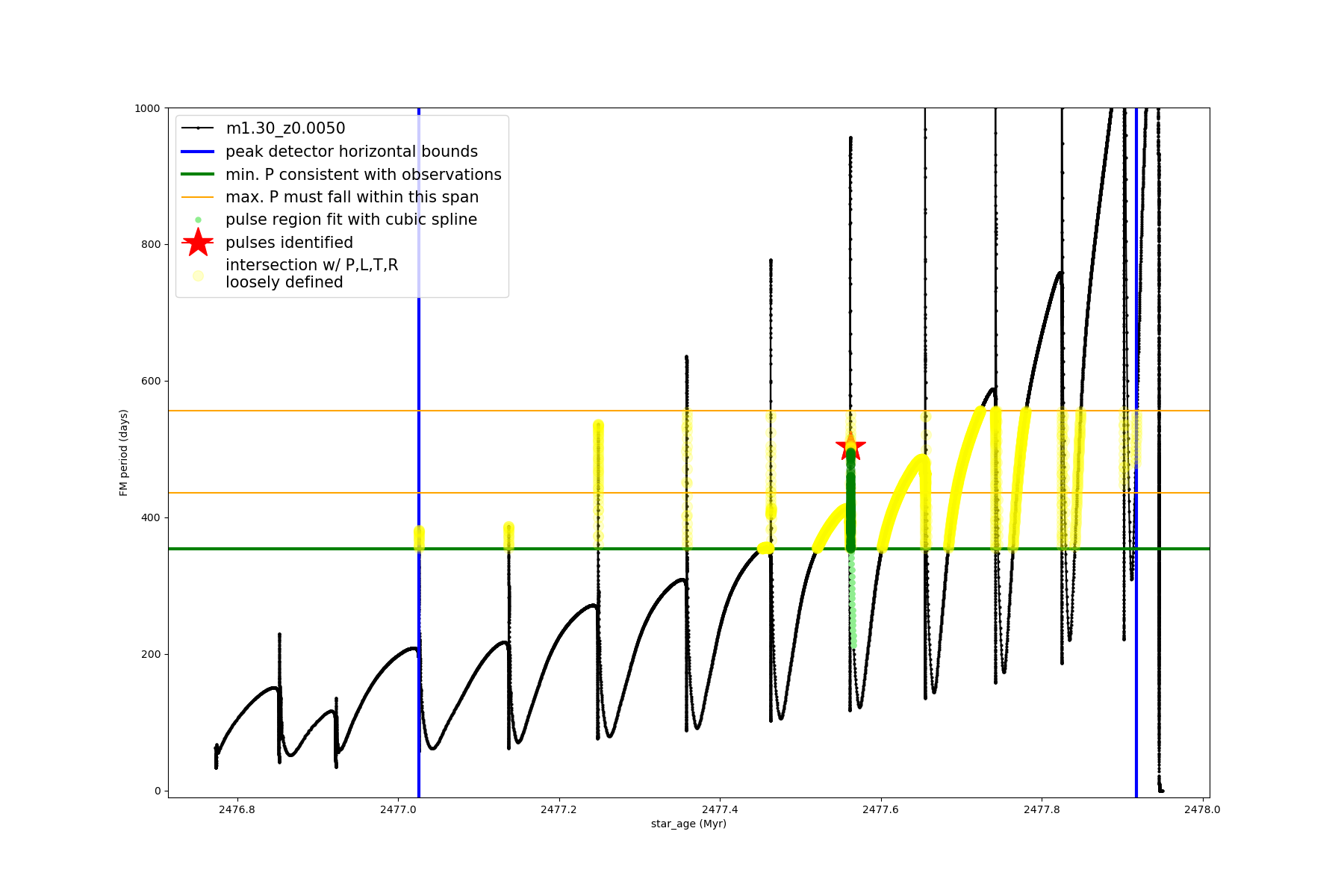Select 'peak detector horizontal bounds' legend text
Screen dimensions: 1344x896
click(x=351, y=152)
